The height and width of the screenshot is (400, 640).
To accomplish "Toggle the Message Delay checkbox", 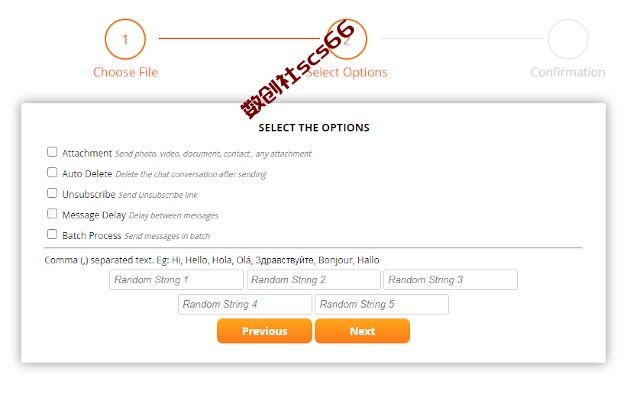I will tap(52, 213).
